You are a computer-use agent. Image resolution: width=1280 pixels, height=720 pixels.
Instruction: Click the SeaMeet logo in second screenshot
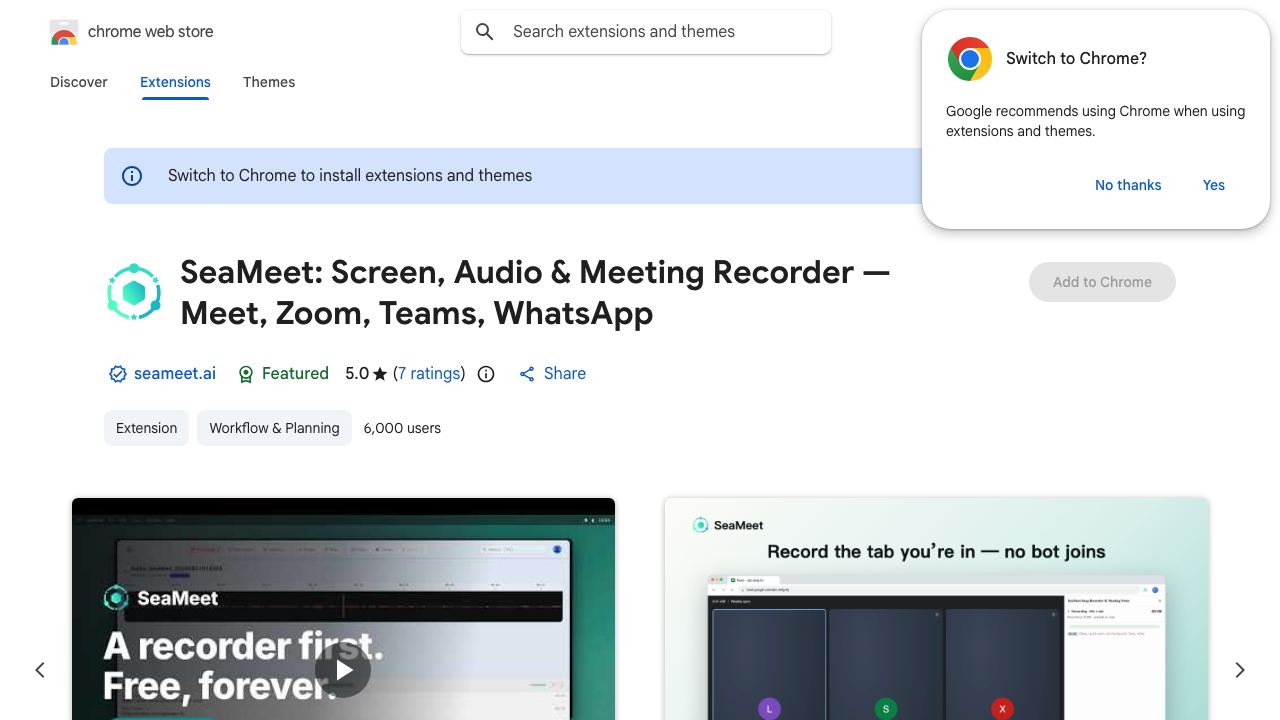(728, 525)
